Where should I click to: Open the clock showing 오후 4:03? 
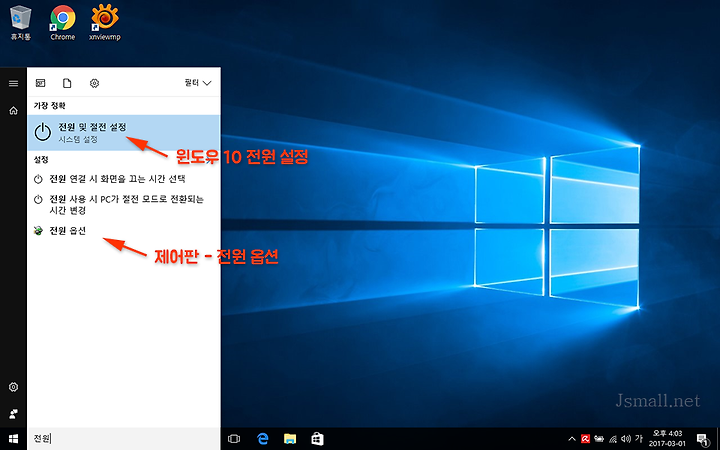coord(667,439)
